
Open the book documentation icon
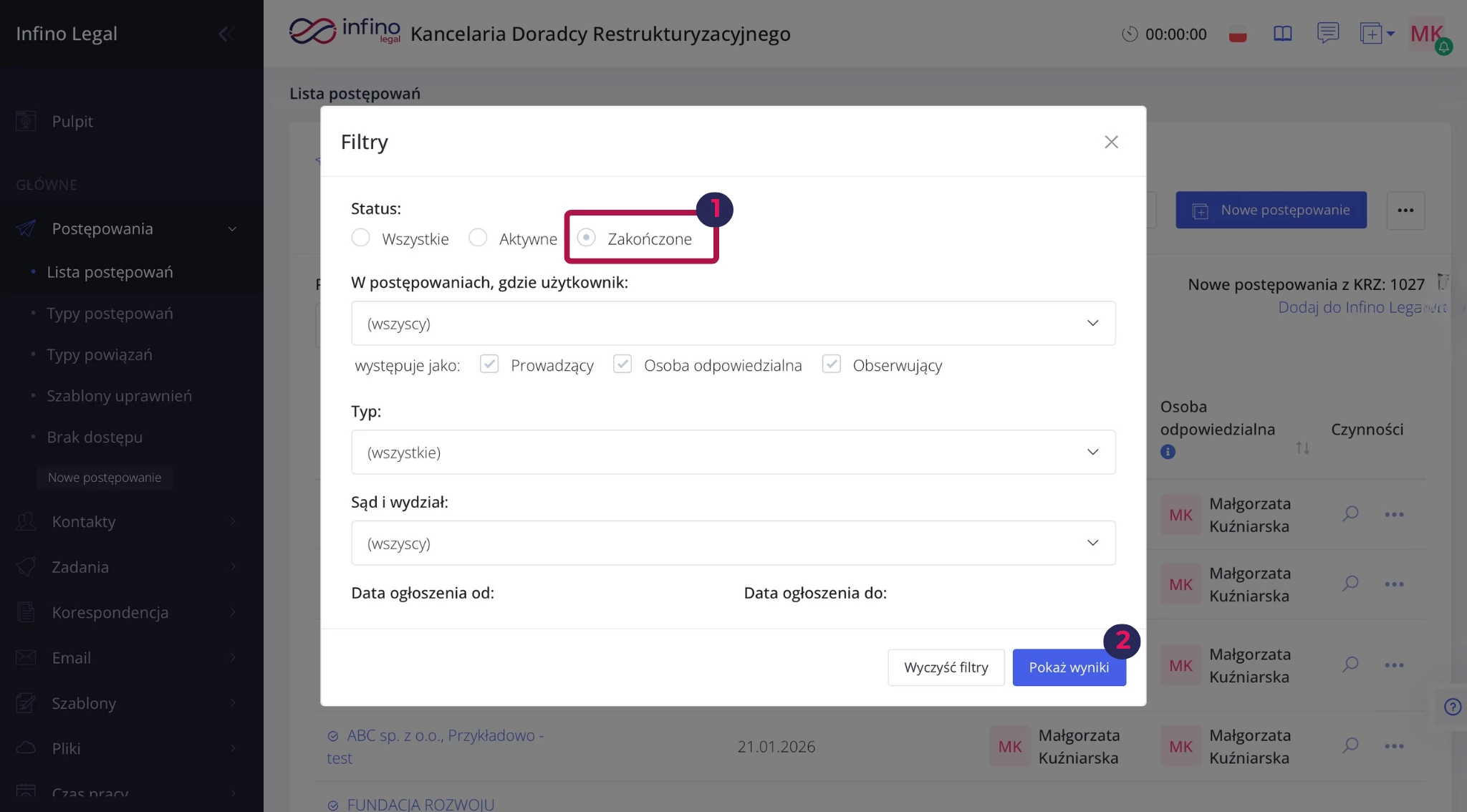pyautogui.click(x=1282, y=34)
